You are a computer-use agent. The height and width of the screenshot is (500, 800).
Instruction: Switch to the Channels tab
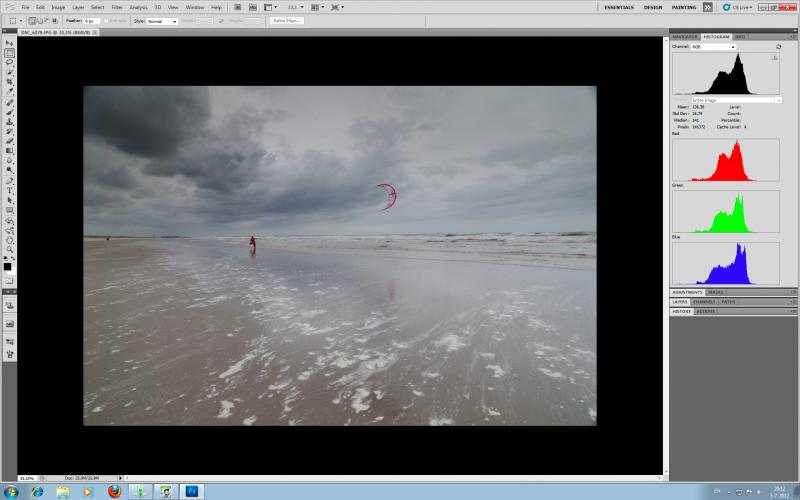click(704, 302)
